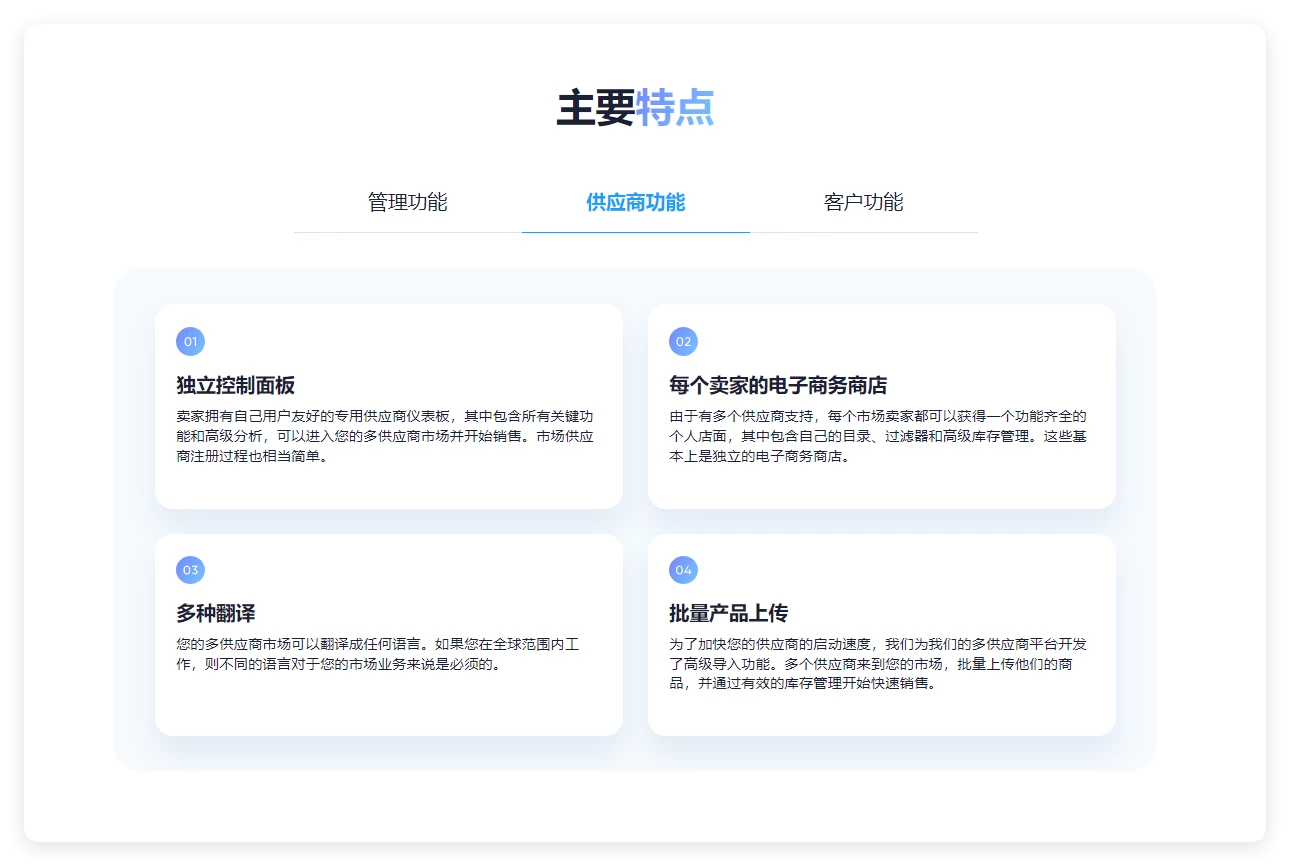Select the 批量产品上传 card title
Viewport: 1290px width, 866px height.
[x=728, y=614]
